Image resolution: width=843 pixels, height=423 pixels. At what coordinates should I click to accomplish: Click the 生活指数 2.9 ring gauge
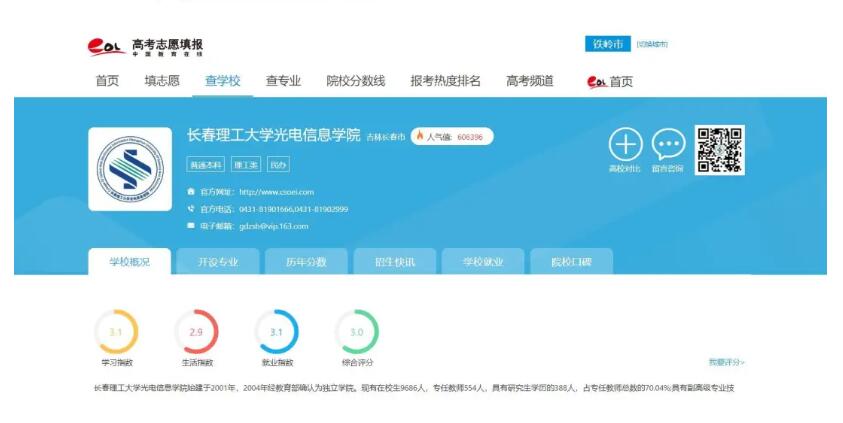(x=196, y=332)
